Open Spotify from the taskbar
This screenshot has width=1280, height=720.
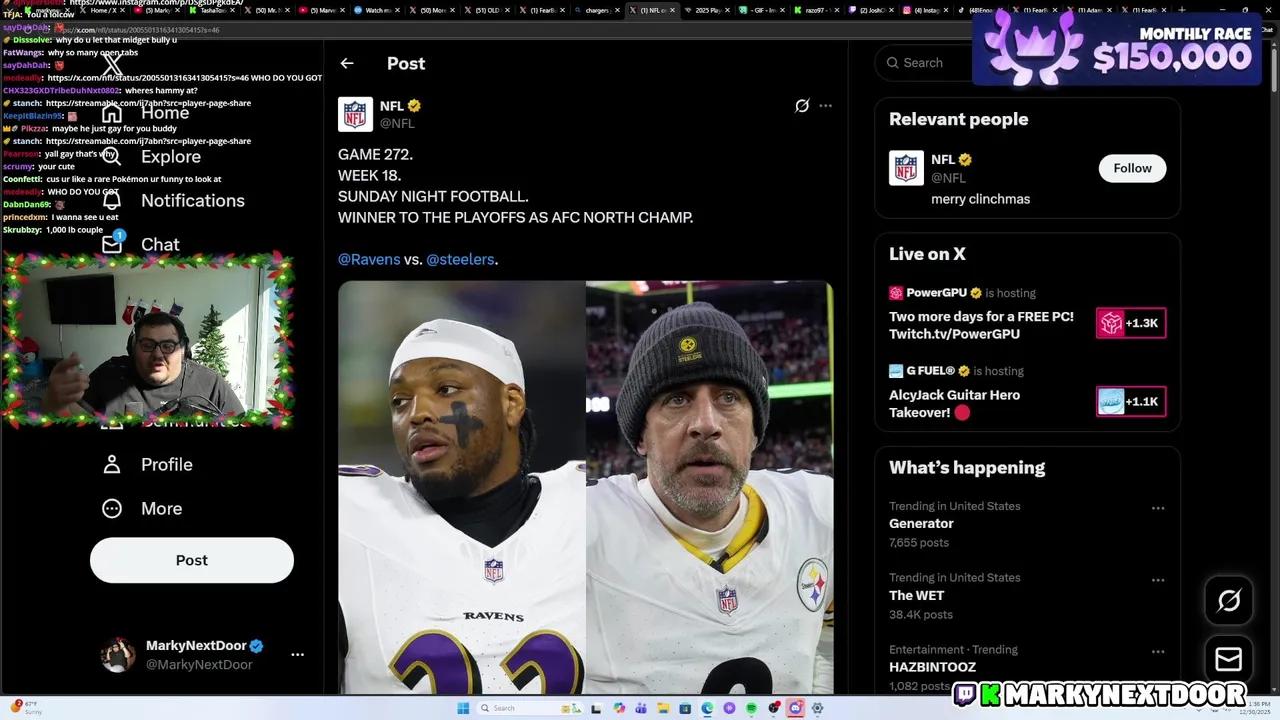click(x=751, y=708)
